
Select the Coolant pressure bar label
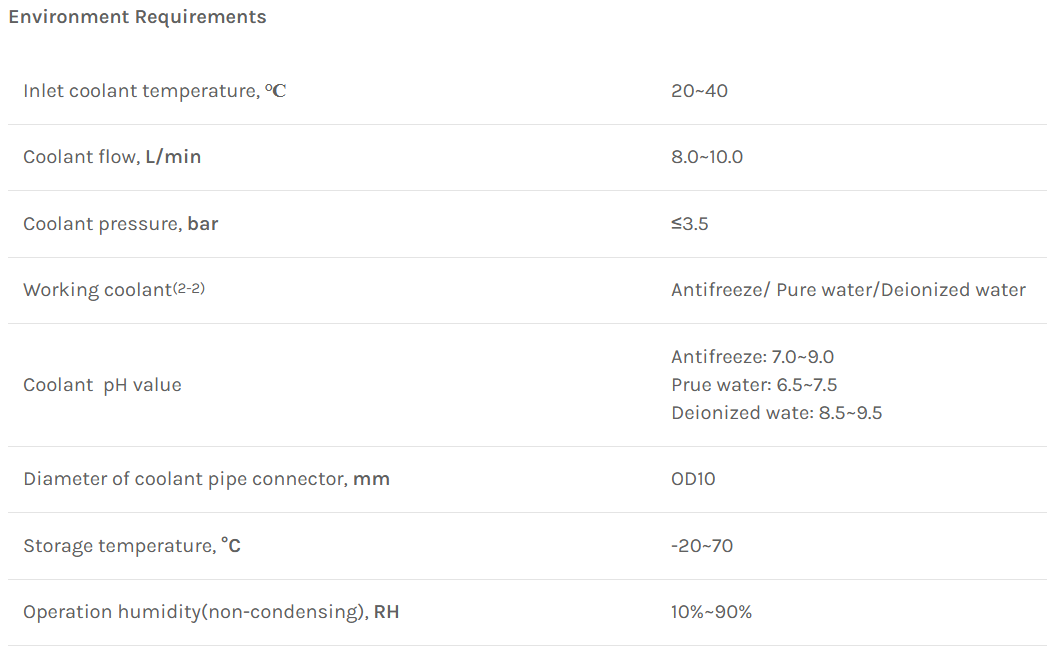[x=121, y=224]
